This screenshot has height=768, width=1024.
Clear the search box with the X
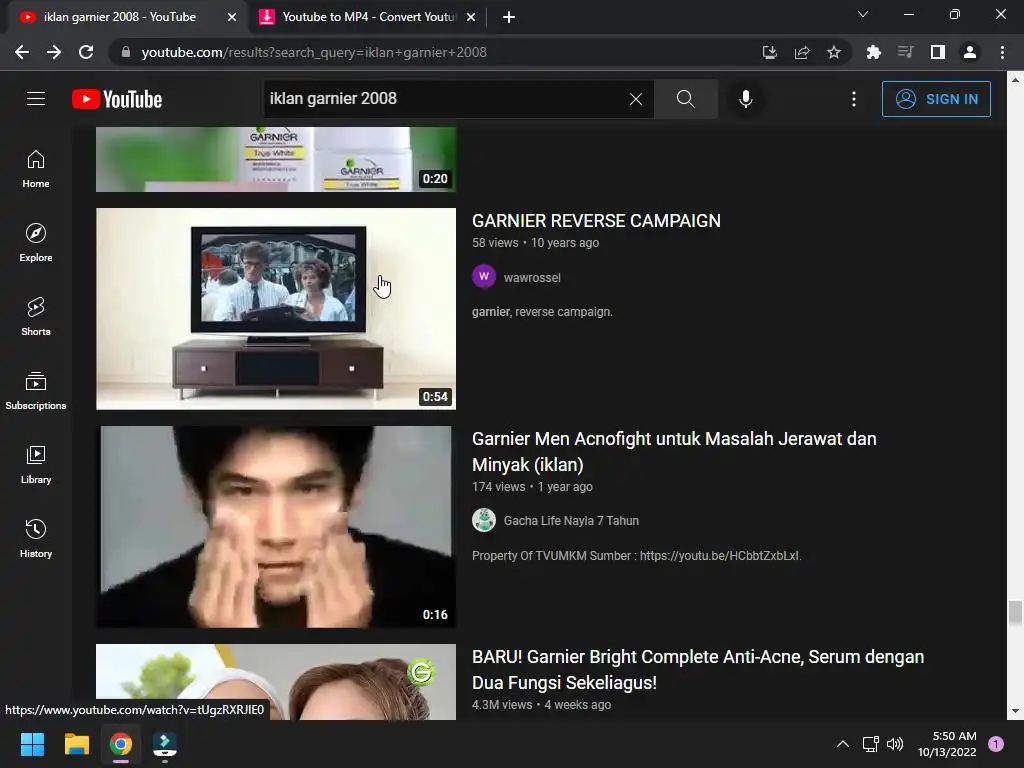pyautogui.click(x=635, y=99)
